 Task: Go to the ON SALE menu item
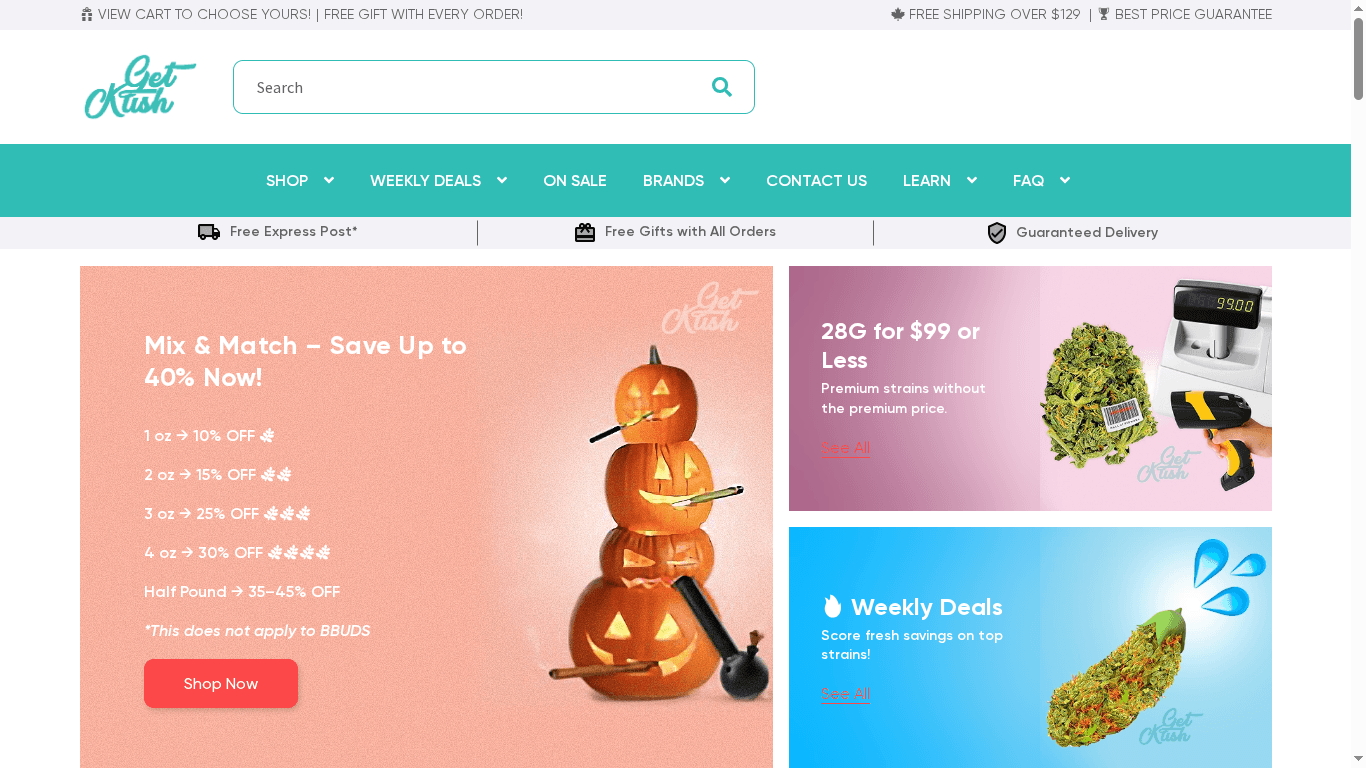(x=575, y=181)
